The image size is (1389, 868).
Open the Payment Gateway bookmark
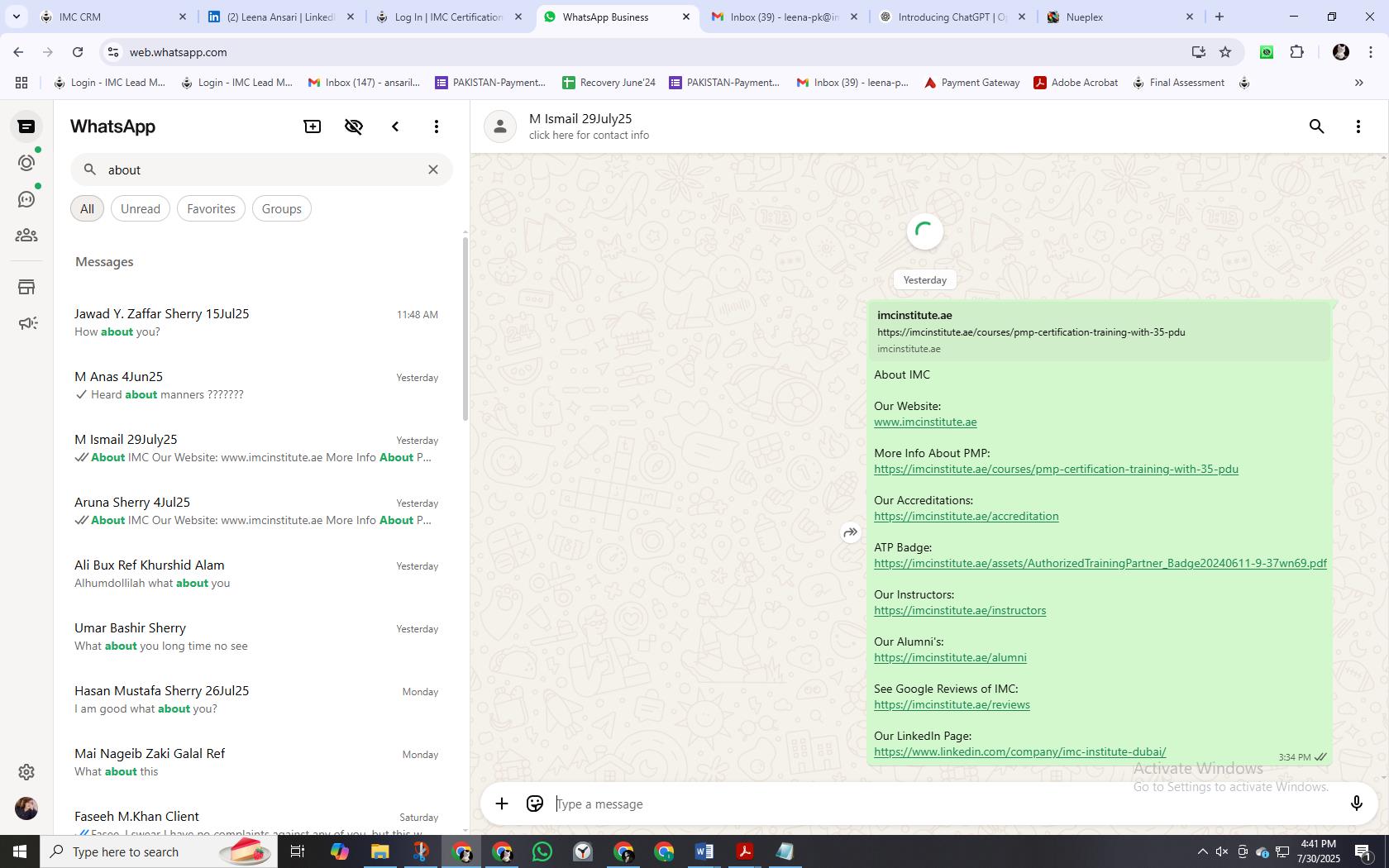(971, 83)
